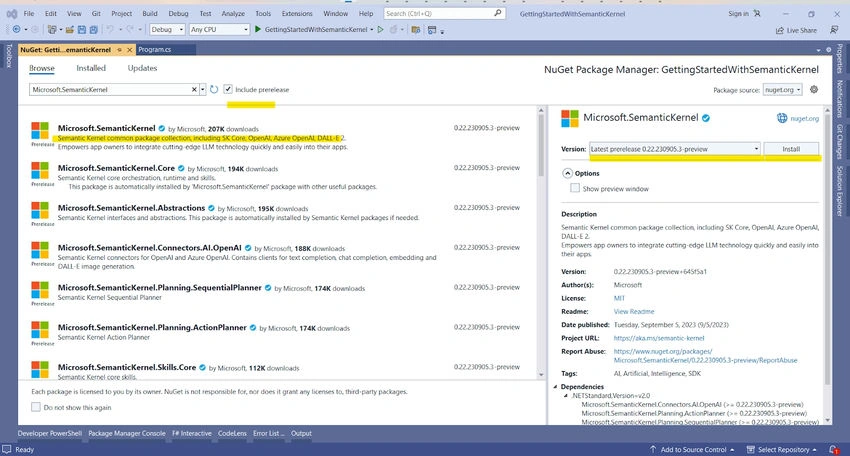Close the NuGet tab
Screen dimensions: 850x456
(130, 50)
